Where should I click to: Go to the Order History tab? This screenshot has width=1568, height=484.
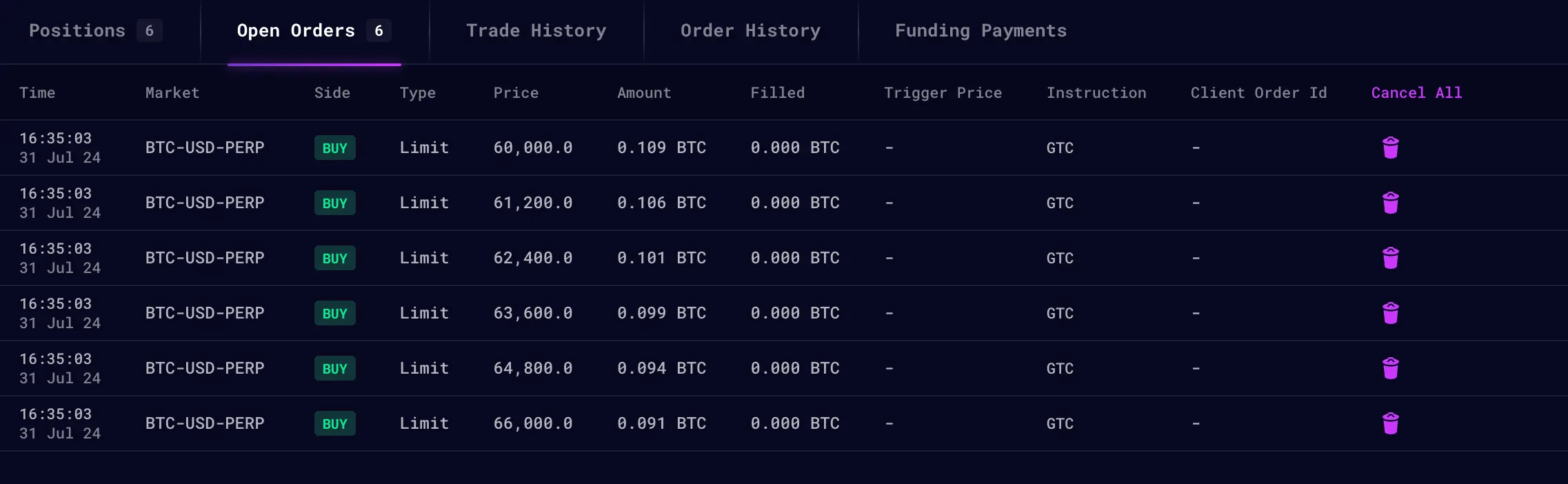pyautogui.click(x=750, y=31)
